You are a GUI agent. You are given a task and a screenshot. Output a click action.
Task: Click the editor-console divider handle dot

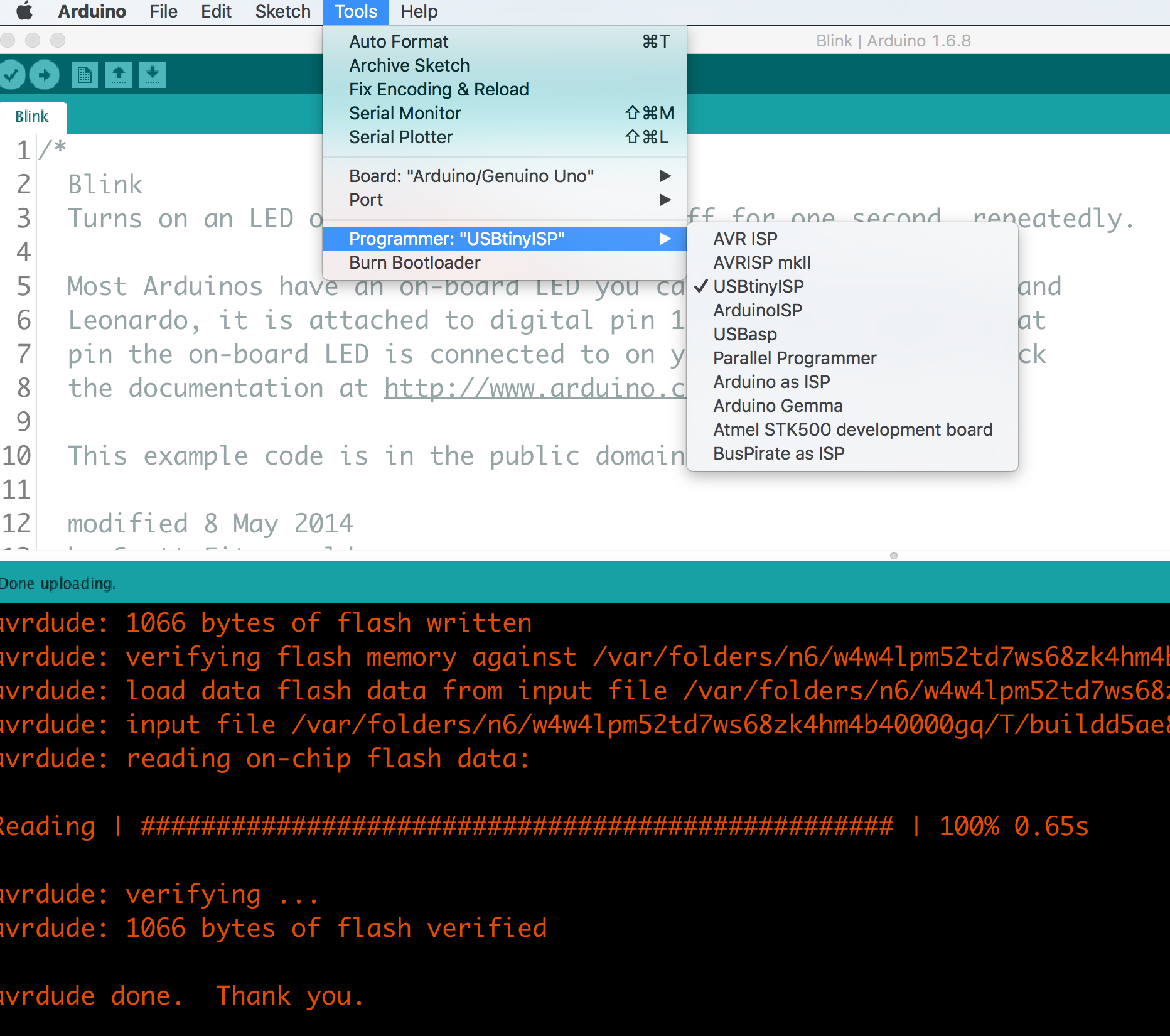point(894,555)
